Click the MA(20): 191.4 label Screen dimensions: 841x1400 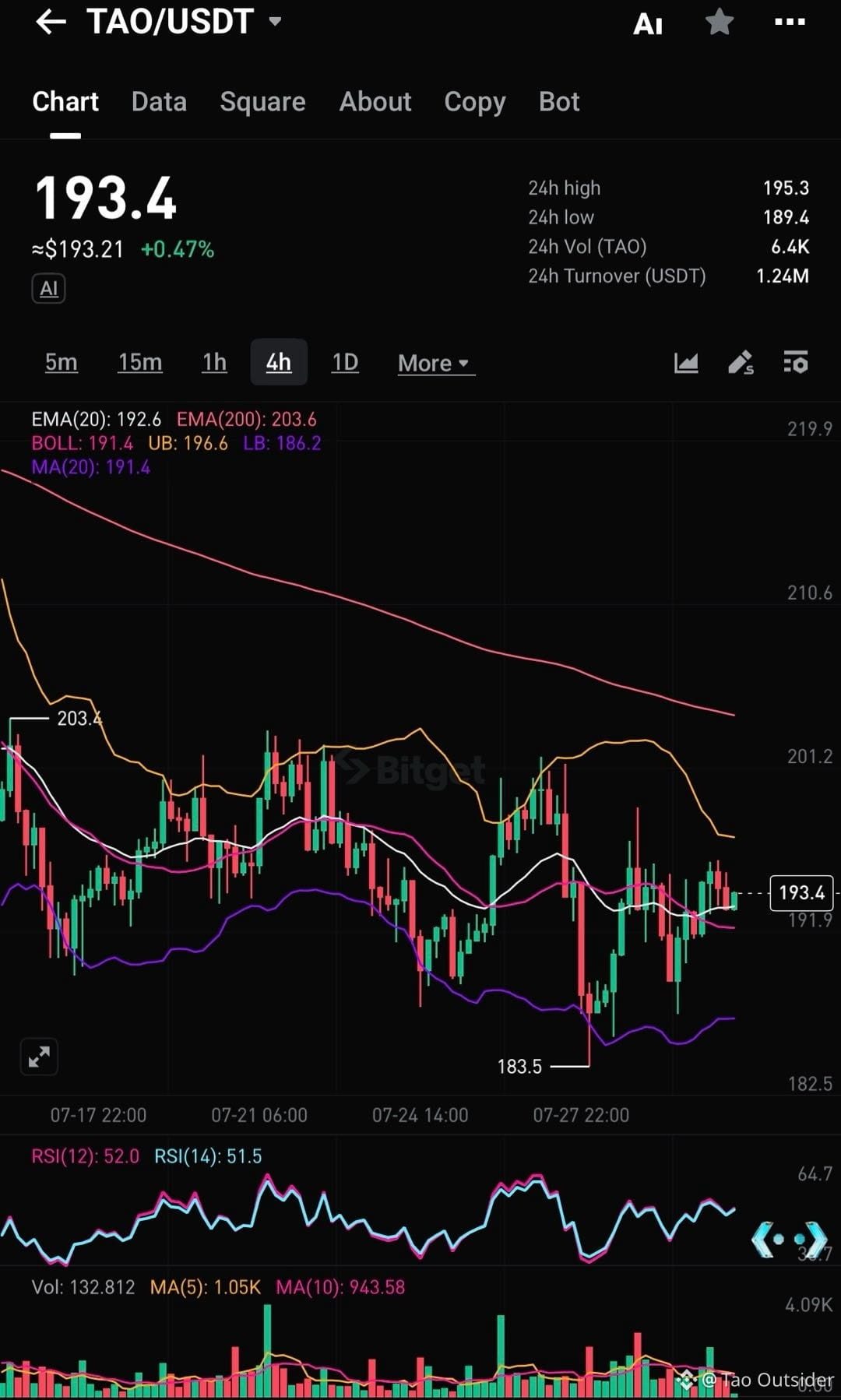(x=91, y=467)
